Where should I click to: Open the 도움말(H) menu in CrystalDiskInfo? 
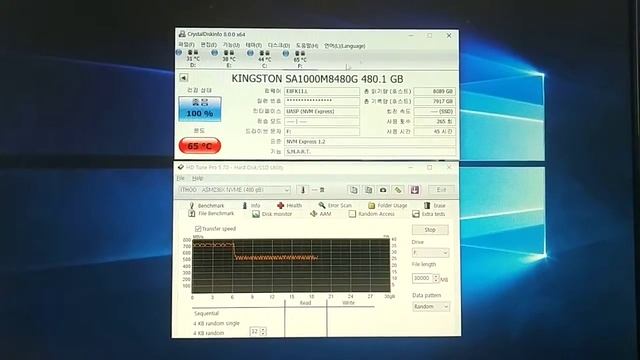point(307,46)
